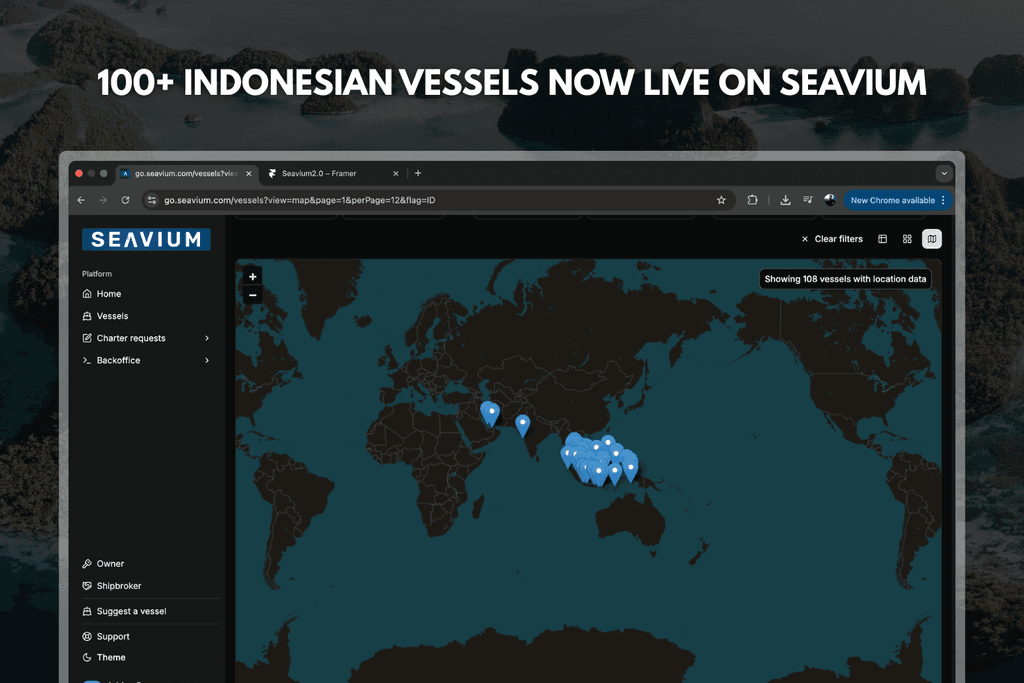Viewport: 1024px width, 683px height.
Task: Open the tab search dropdown arrow
Action: tap(943, 173)
